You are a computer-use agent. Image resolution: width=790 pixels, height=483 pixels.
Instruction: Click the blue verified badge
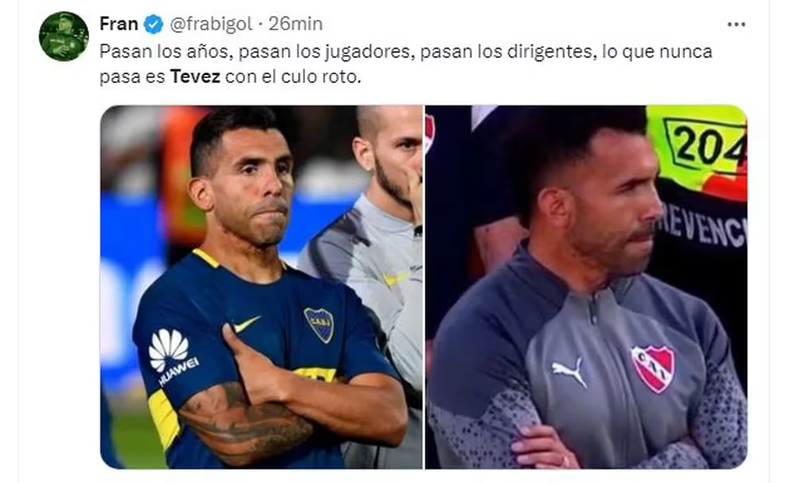pos(154,24)
